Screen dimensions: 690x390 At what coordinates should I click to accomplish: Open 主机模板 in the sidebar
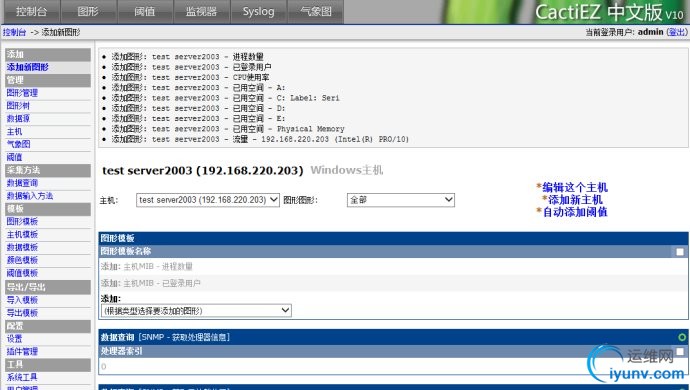(x=22, y=234)
